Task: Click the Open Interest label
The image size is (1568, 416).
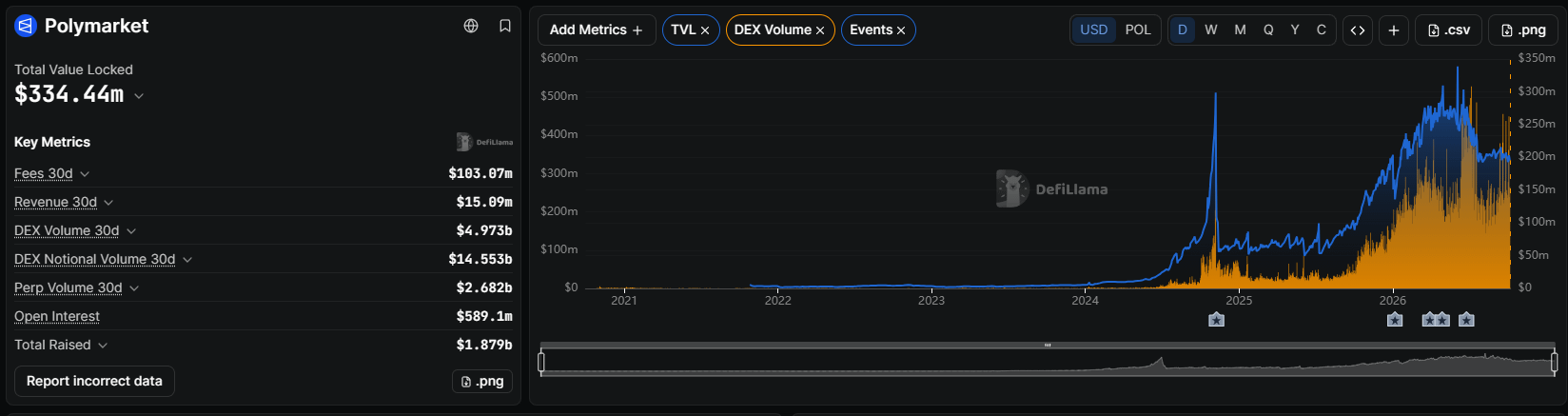Action: [57, 316]
